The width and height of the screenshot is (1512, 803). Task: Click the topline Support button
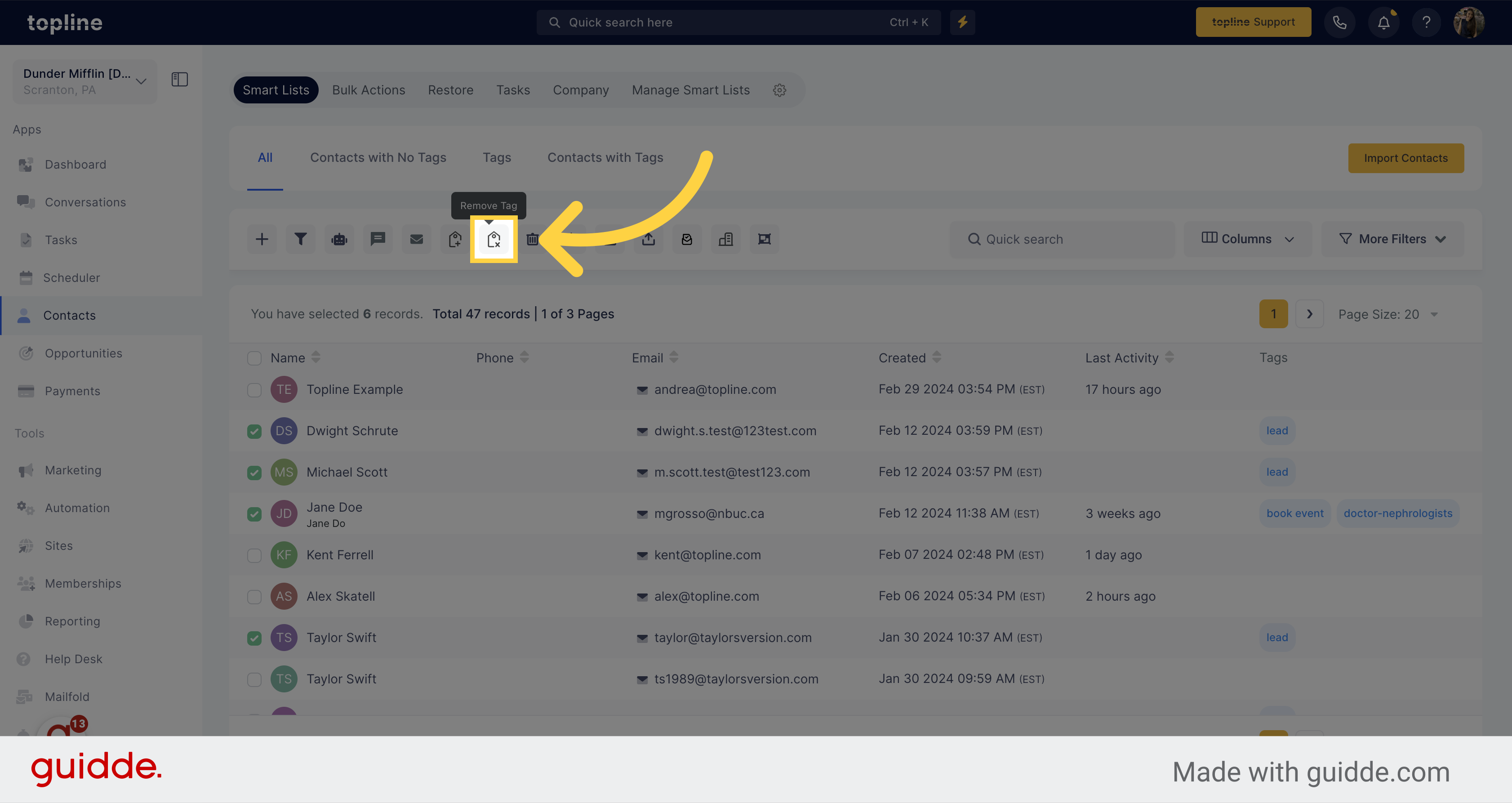tap(1253, 22)
